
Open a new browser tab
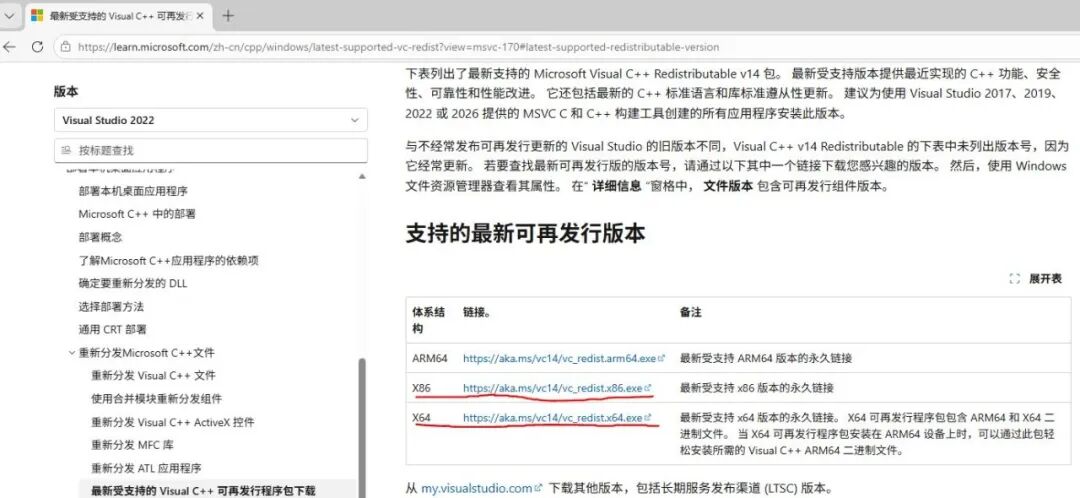pyautogui.click(x=228, y=15)
